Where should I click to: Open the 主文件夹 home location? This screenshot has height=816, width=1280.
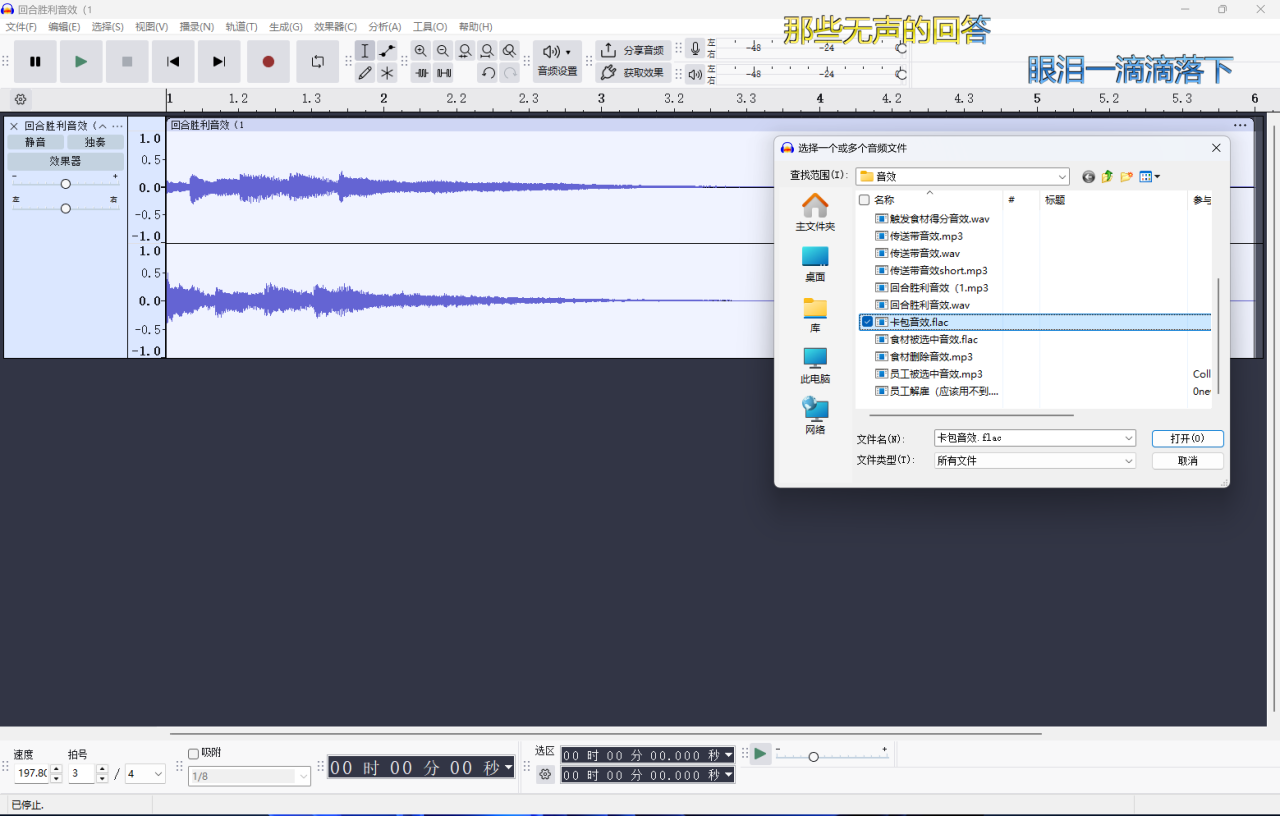click(x=815, y=213)
